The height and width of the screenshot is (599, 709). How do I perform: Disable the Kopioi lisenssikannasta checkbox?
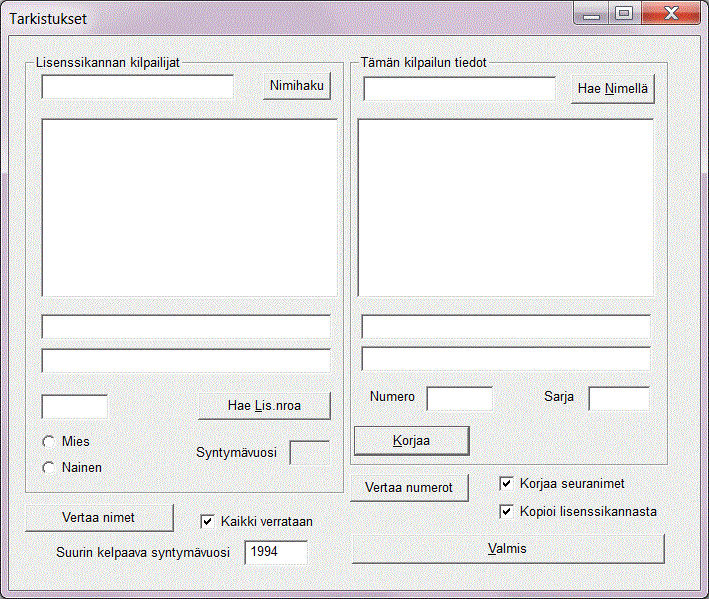coord(506,512)
